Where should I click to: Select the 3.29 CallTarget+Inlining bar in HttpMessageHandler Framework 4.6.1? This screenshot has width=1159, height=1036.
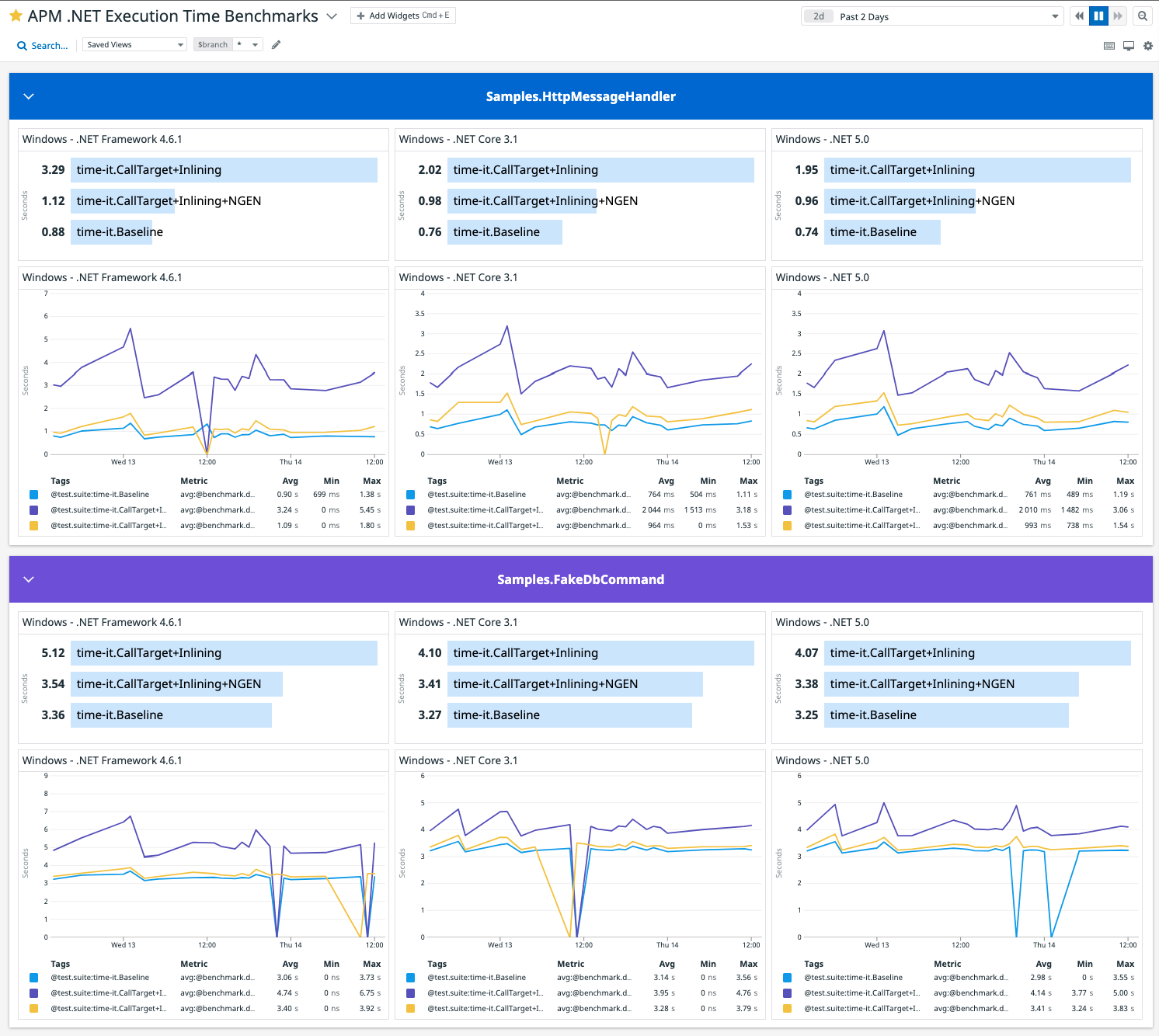tap(224, 170)
